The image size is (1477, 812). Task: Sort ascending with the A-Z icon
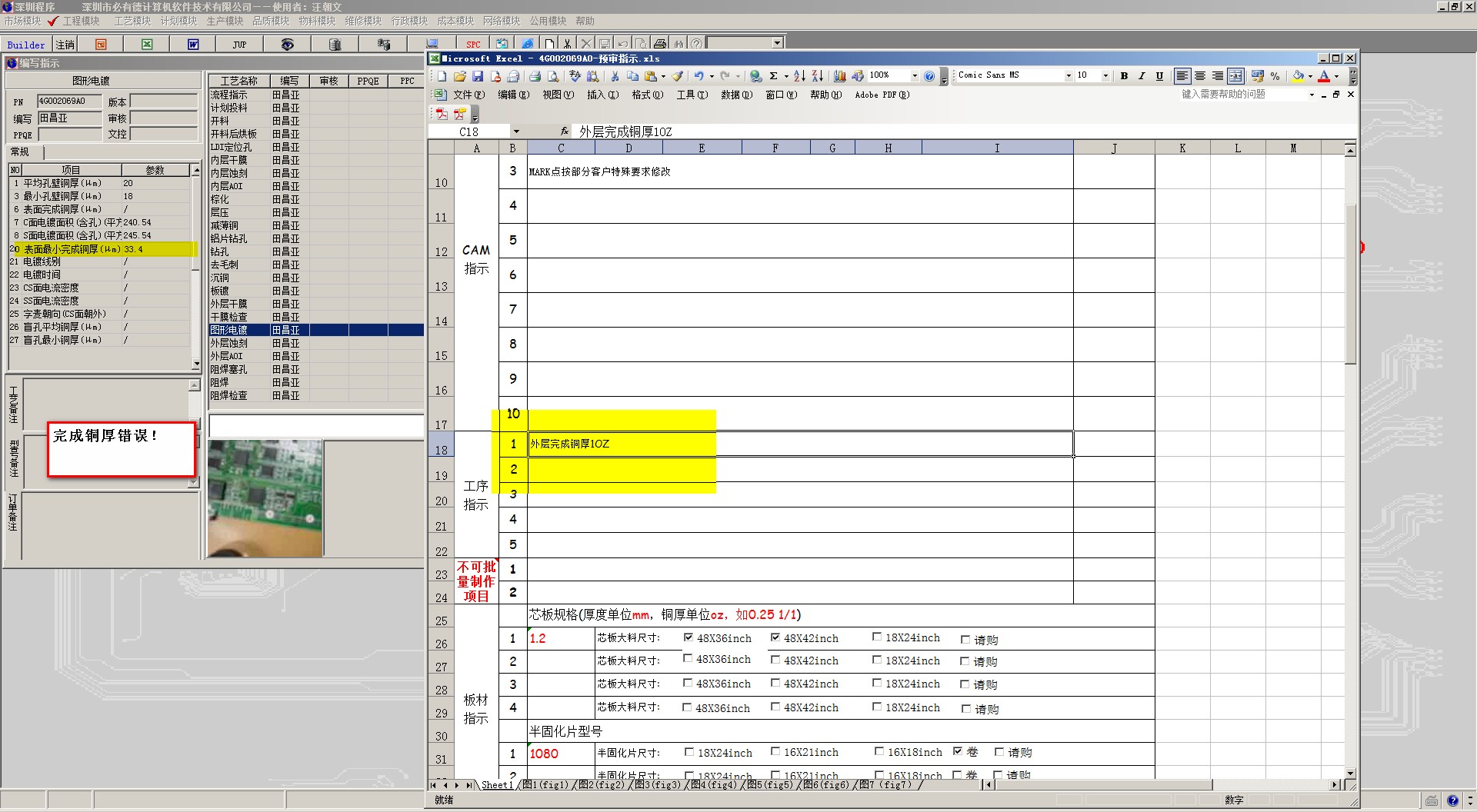(799, 76)
